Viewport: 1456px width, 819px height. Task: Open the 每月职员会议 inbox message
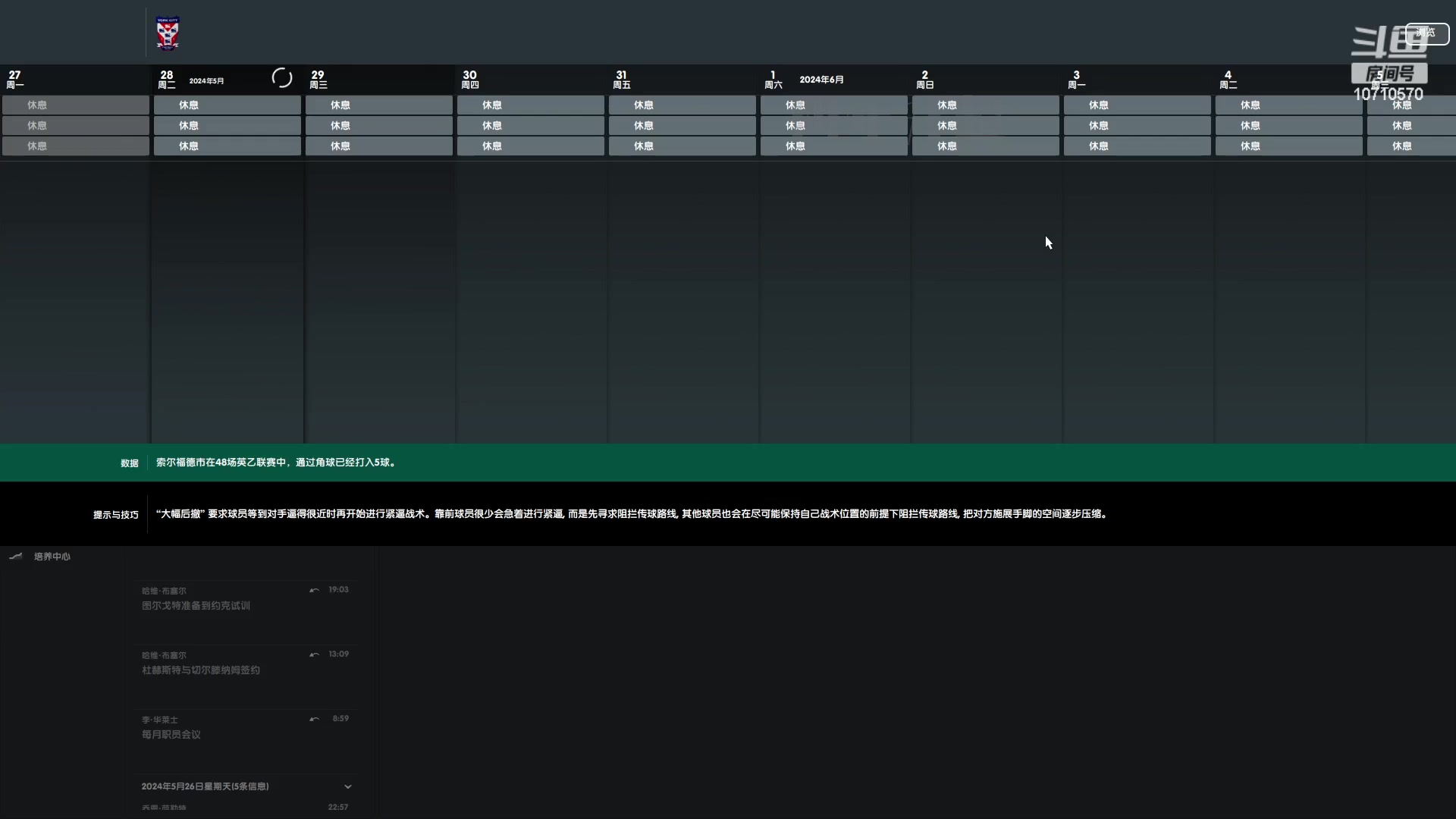(x=171, y=735)
